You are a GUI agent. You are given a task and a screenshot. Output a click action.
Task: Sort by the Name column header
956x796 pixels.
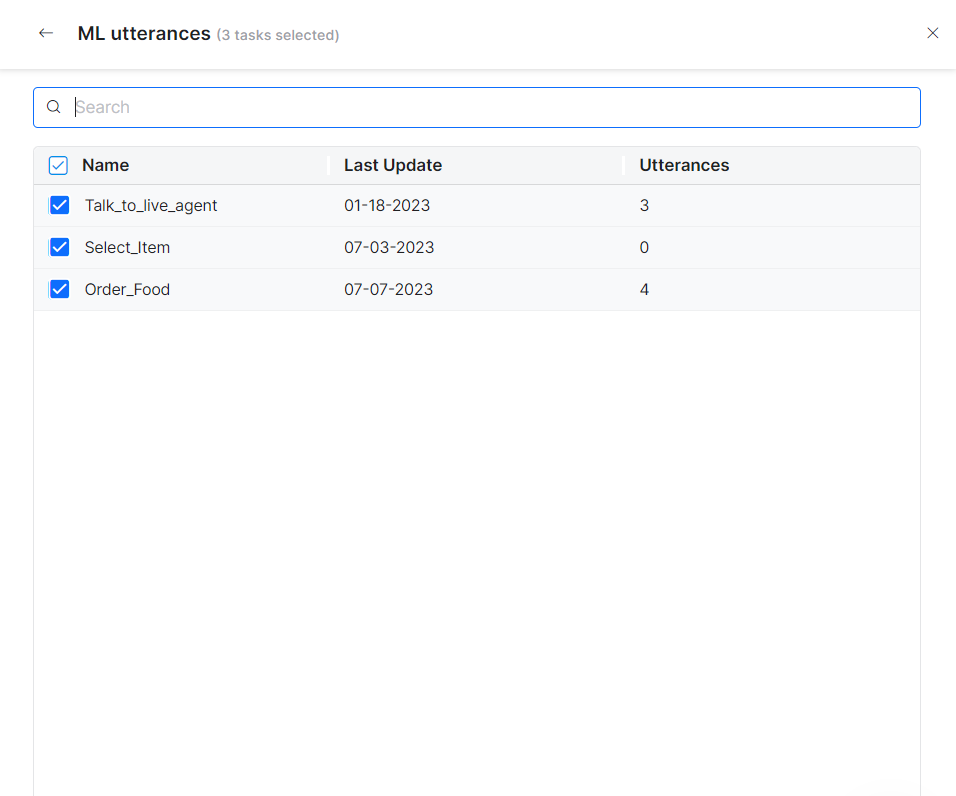point(106,165)
